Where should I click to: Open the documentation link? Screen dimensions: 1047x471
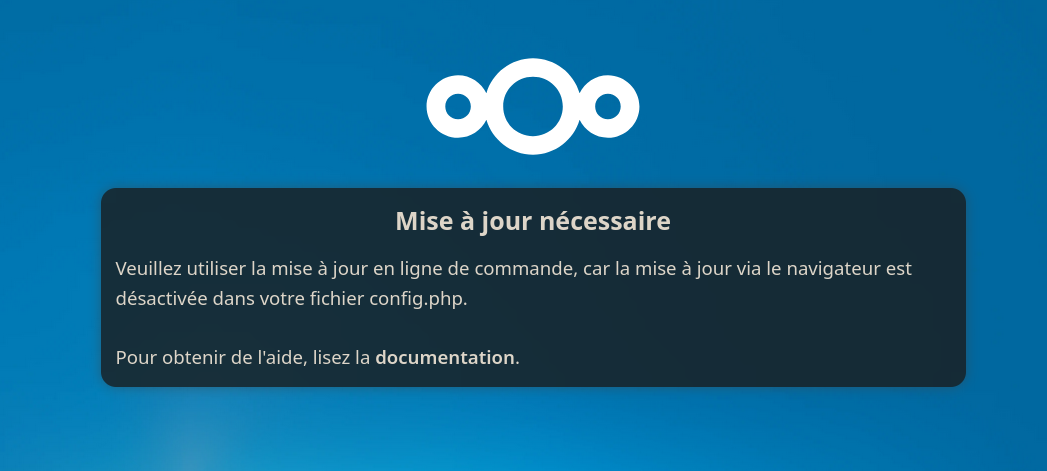(x=445, y=357)
